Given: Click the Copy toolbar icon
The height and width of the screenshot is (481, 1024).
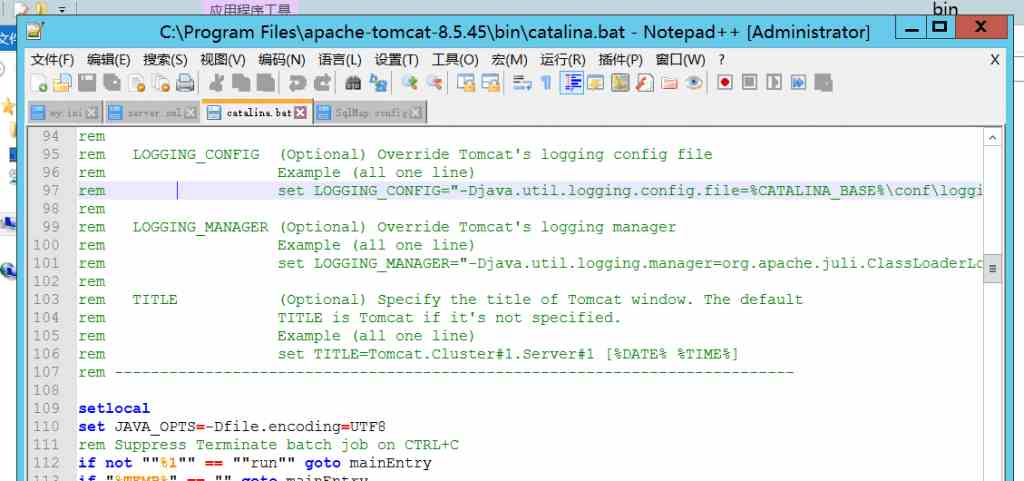Looking at the screenshot, I should point(241,83).
